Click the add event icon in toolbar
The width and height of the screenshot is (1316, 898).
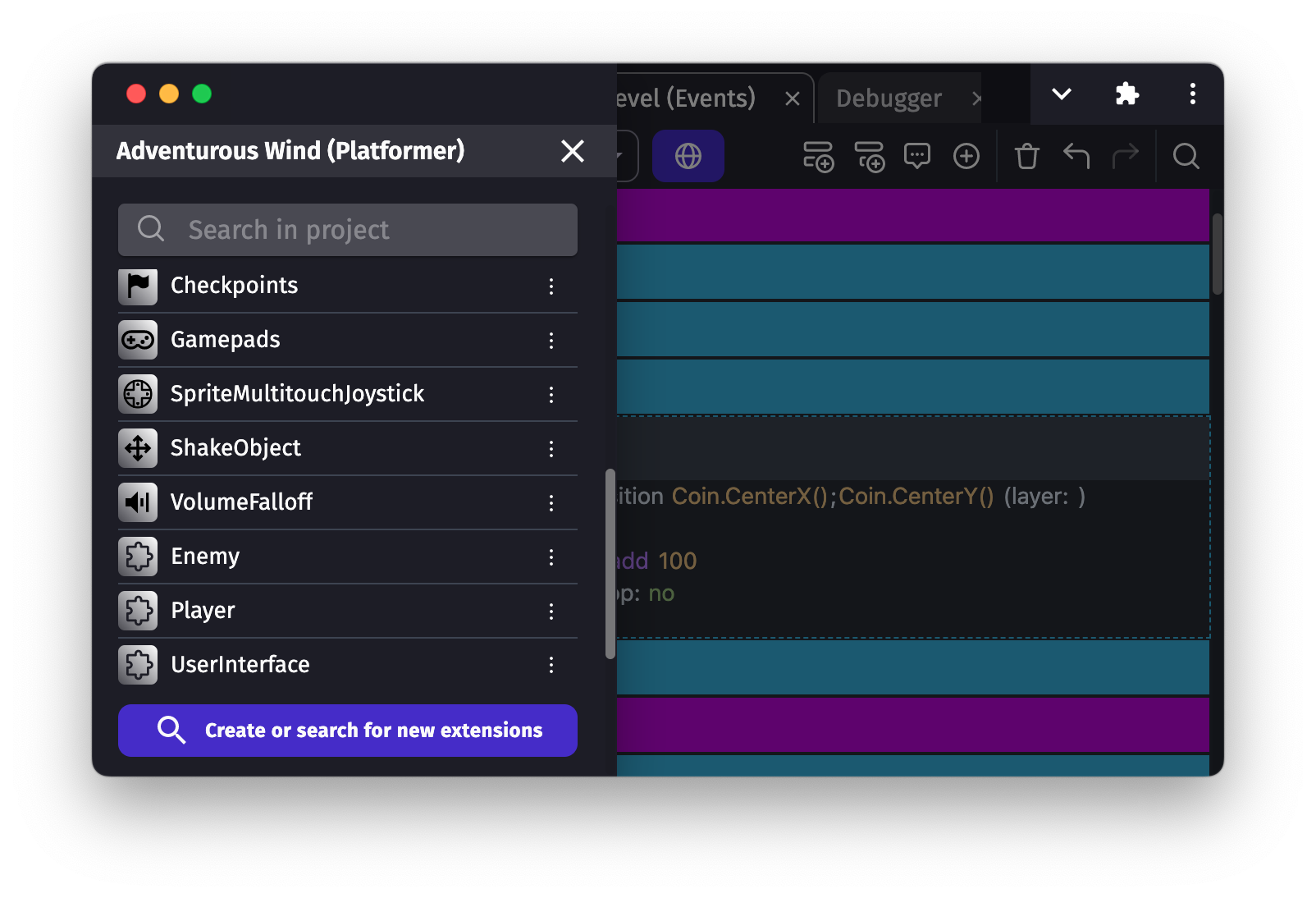click(x=818, y=156)
